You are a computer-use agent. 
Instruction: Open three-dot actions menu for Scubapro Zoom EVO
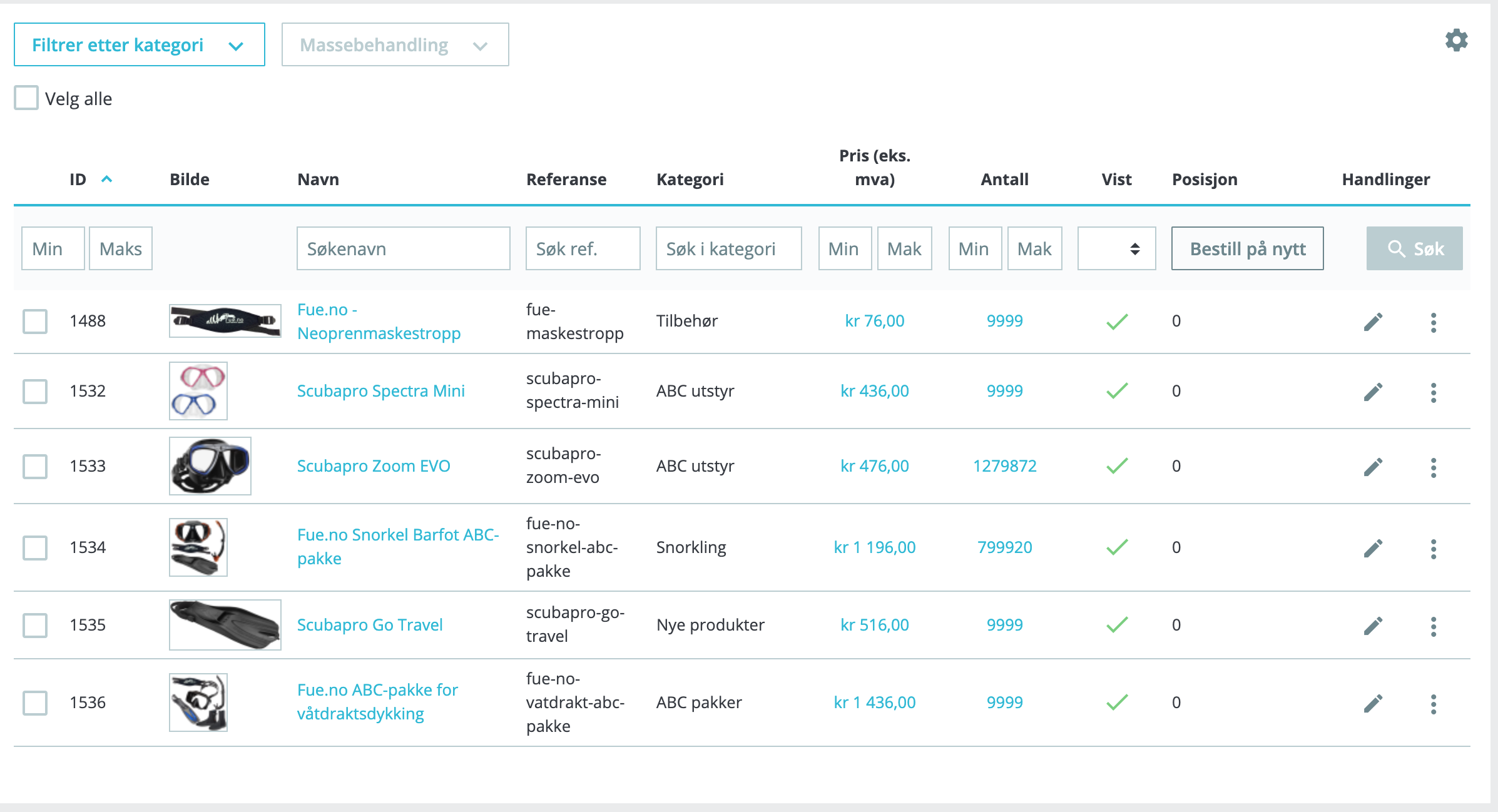(x=1433, y=467)
